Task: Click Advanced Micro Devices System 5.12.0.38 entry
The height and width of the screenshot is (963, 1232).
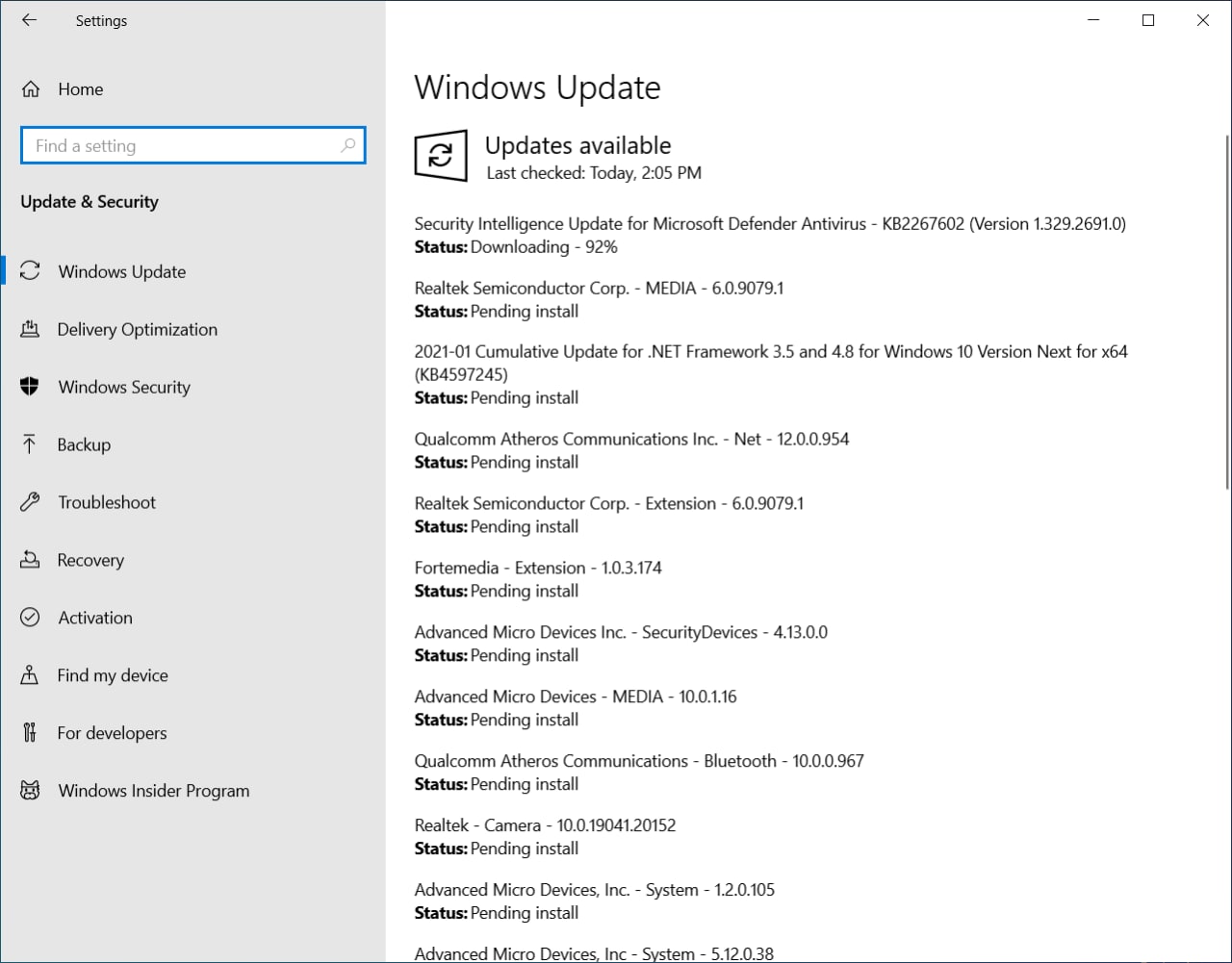Action: pos(594,954)
